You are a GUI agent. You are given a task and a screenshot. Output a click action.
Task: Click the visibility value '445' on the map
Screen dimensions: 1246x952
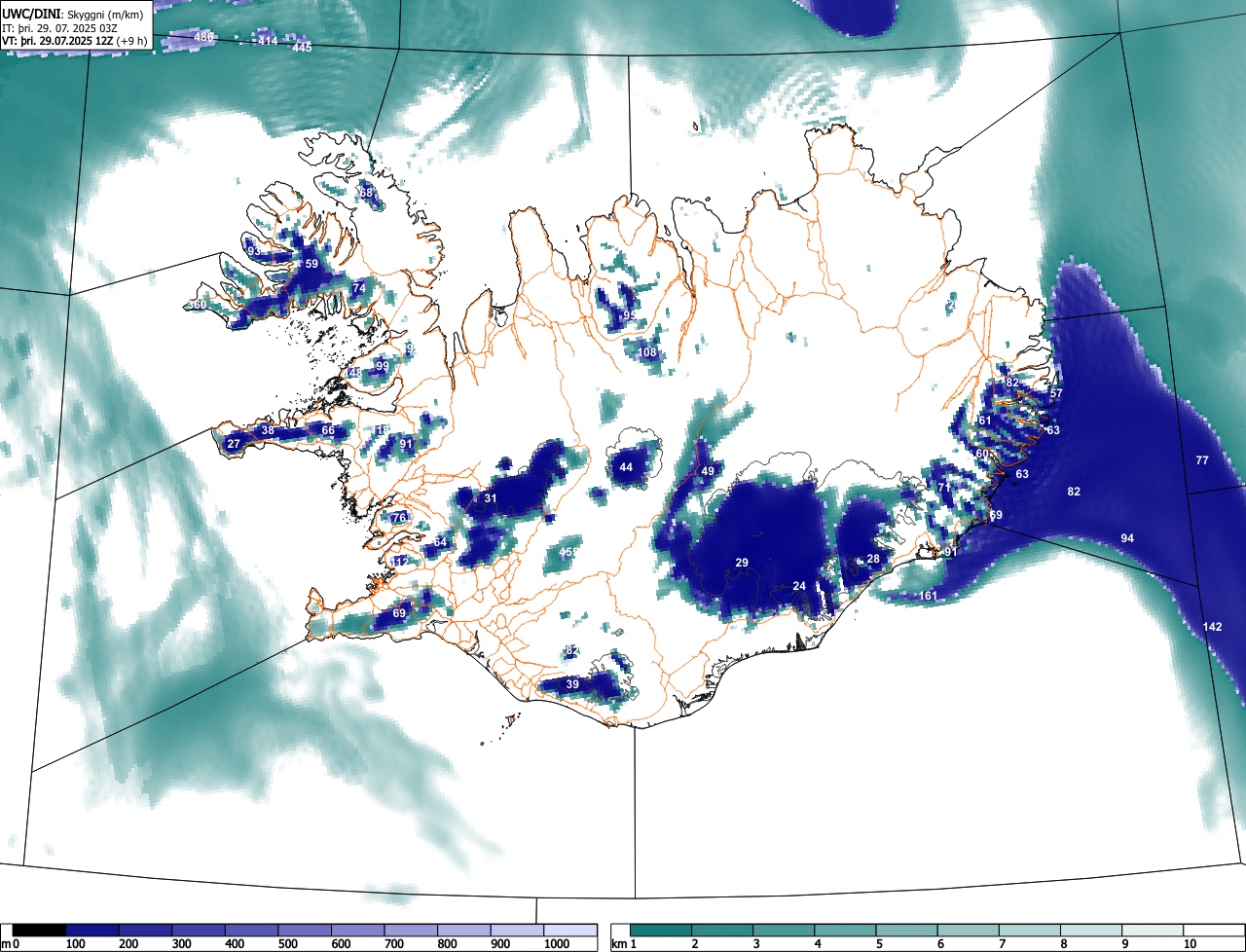tap(302, 48)
